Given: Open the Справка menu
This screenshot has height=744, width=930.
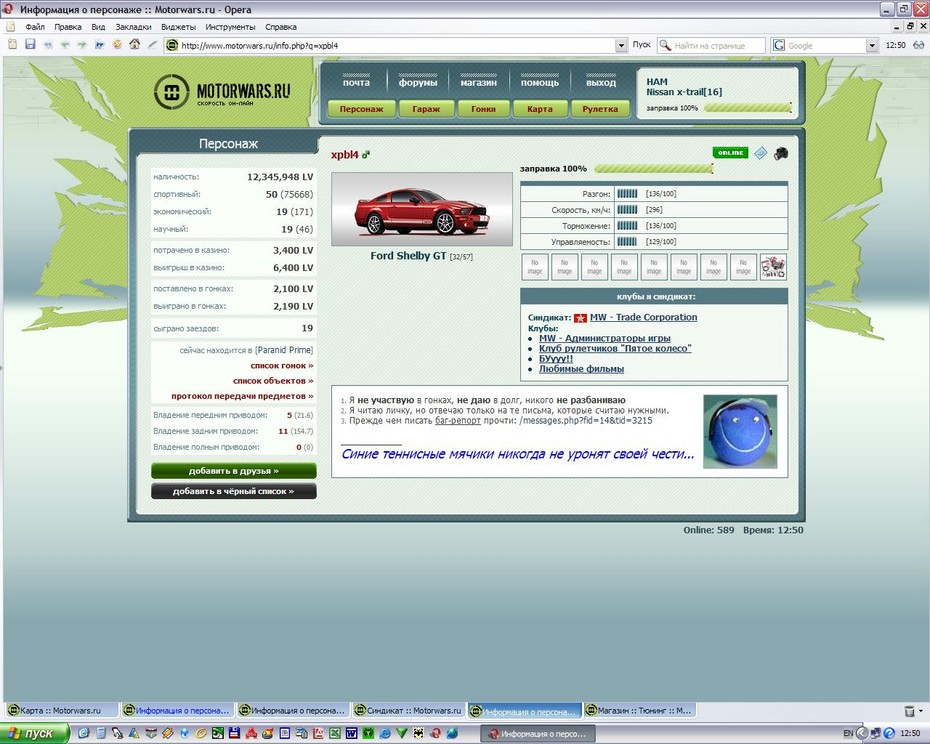Looking at the screenshot, I should click(281, 27).
